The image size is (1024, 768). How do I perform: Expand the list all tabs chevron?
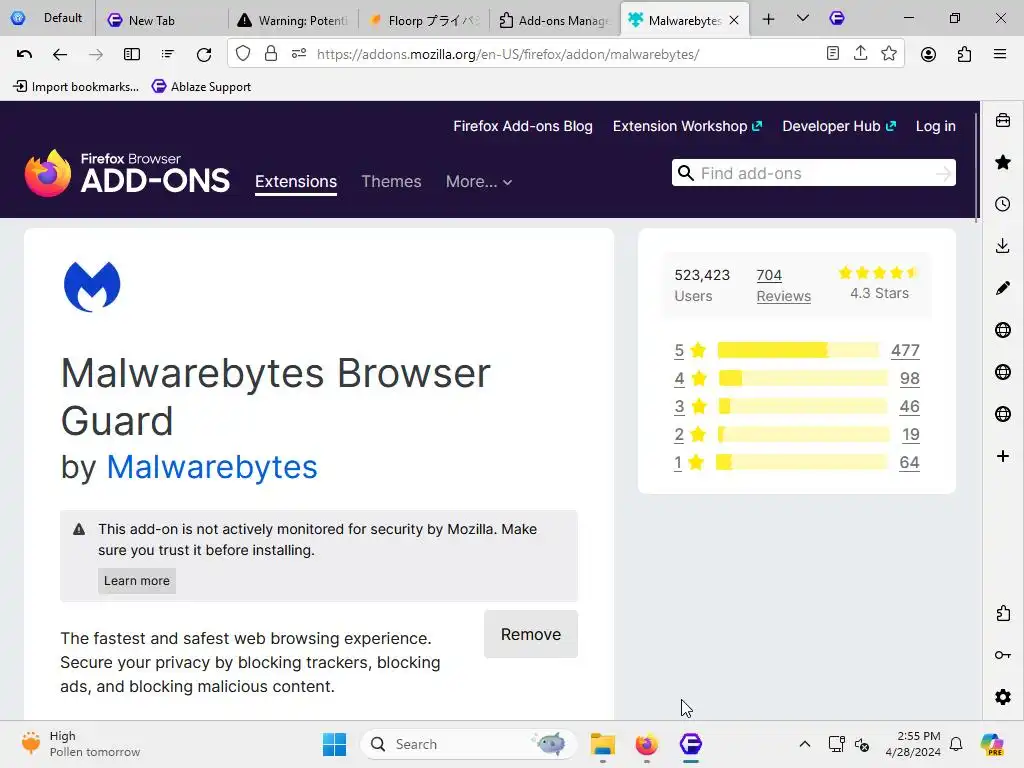(803, 18)
